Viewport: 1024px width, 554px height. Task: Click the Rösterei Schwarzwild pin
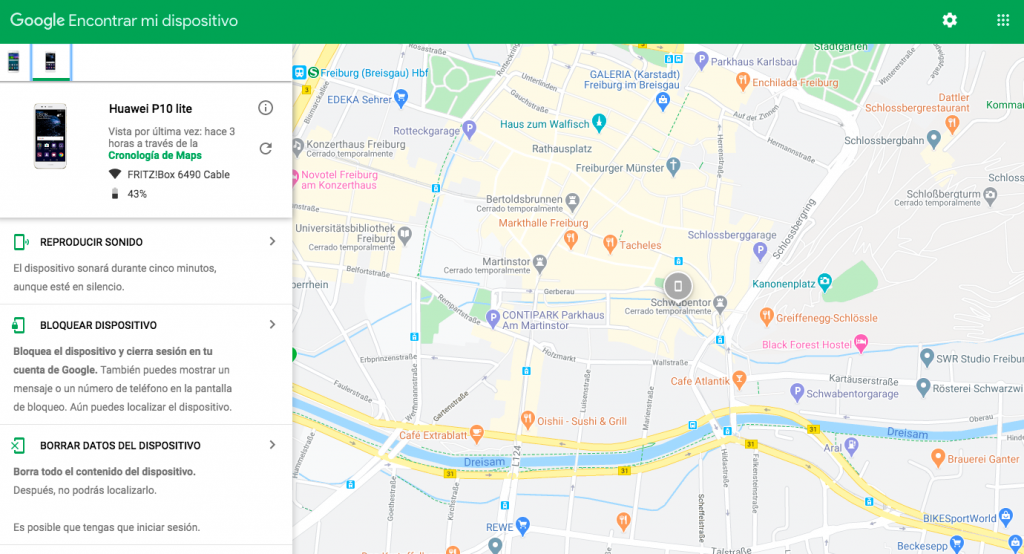point(923,386)
